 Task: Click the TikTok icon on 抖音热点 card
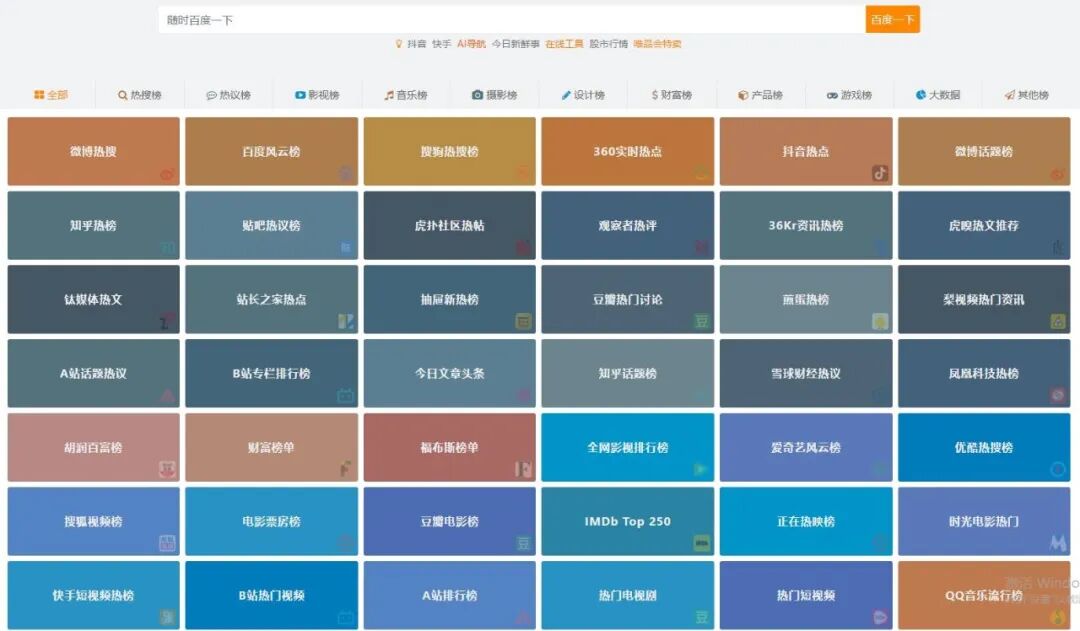pyautogui.click(x=880, y=173)
